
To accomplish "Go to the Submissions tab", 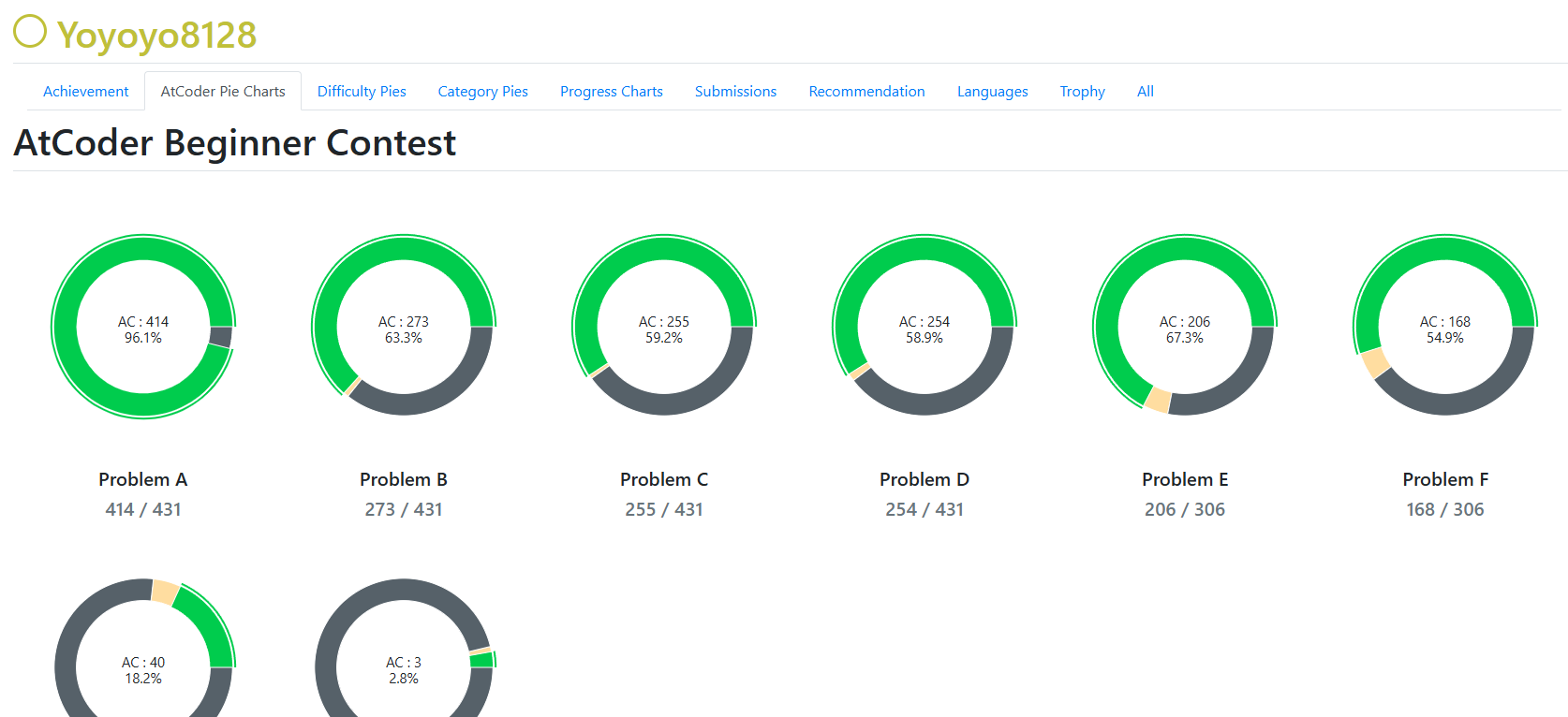I will pyautogui.click(x=735, y=92).
